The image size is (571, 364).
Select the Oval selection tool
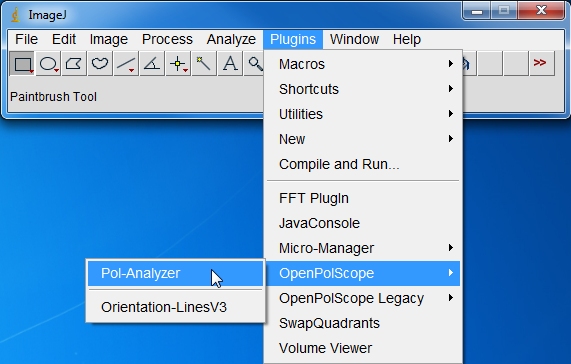(x=48, y=64)
